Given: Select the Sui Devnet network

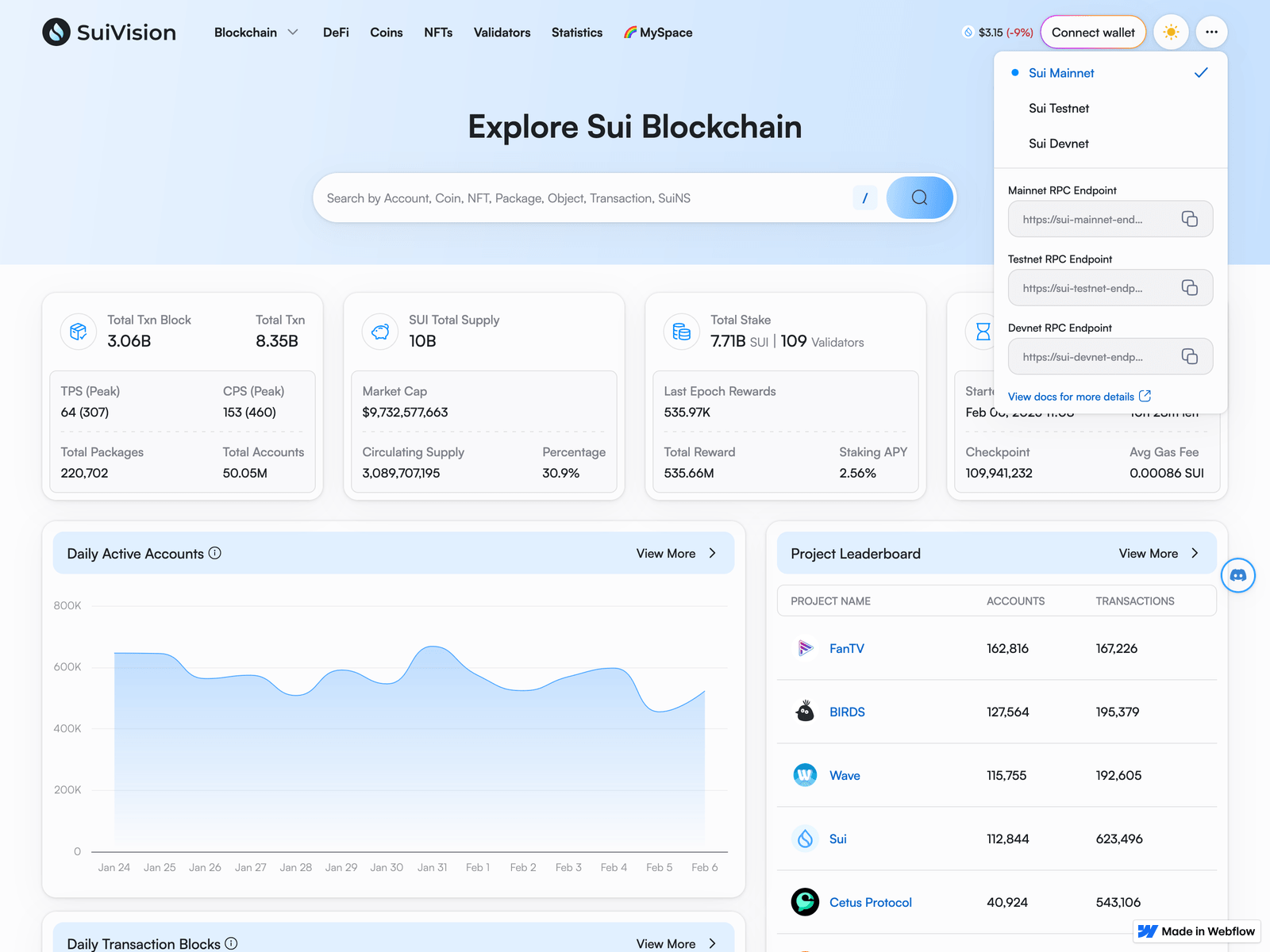Looking at the screenshot, I should 1110,144.
